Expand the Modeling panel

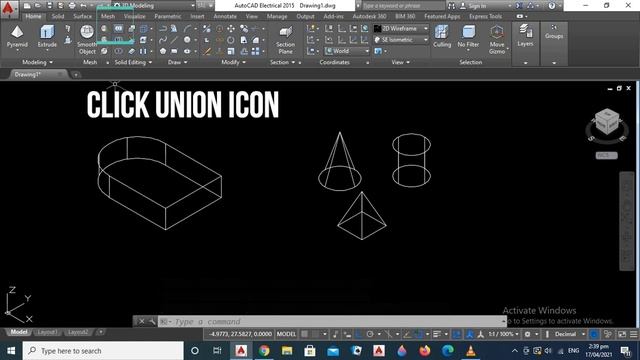pyautogui.click(x=37, y=62)
